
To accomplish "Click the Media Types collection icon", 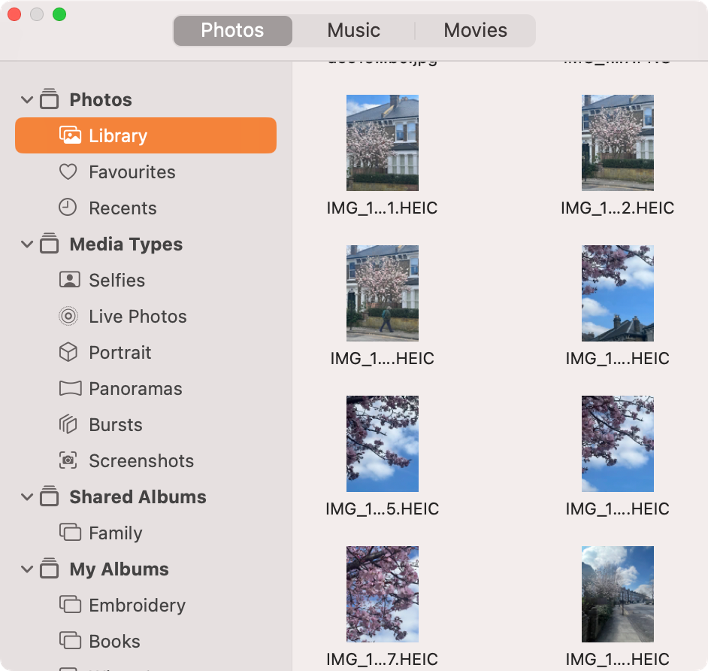I will pos(49,243).
